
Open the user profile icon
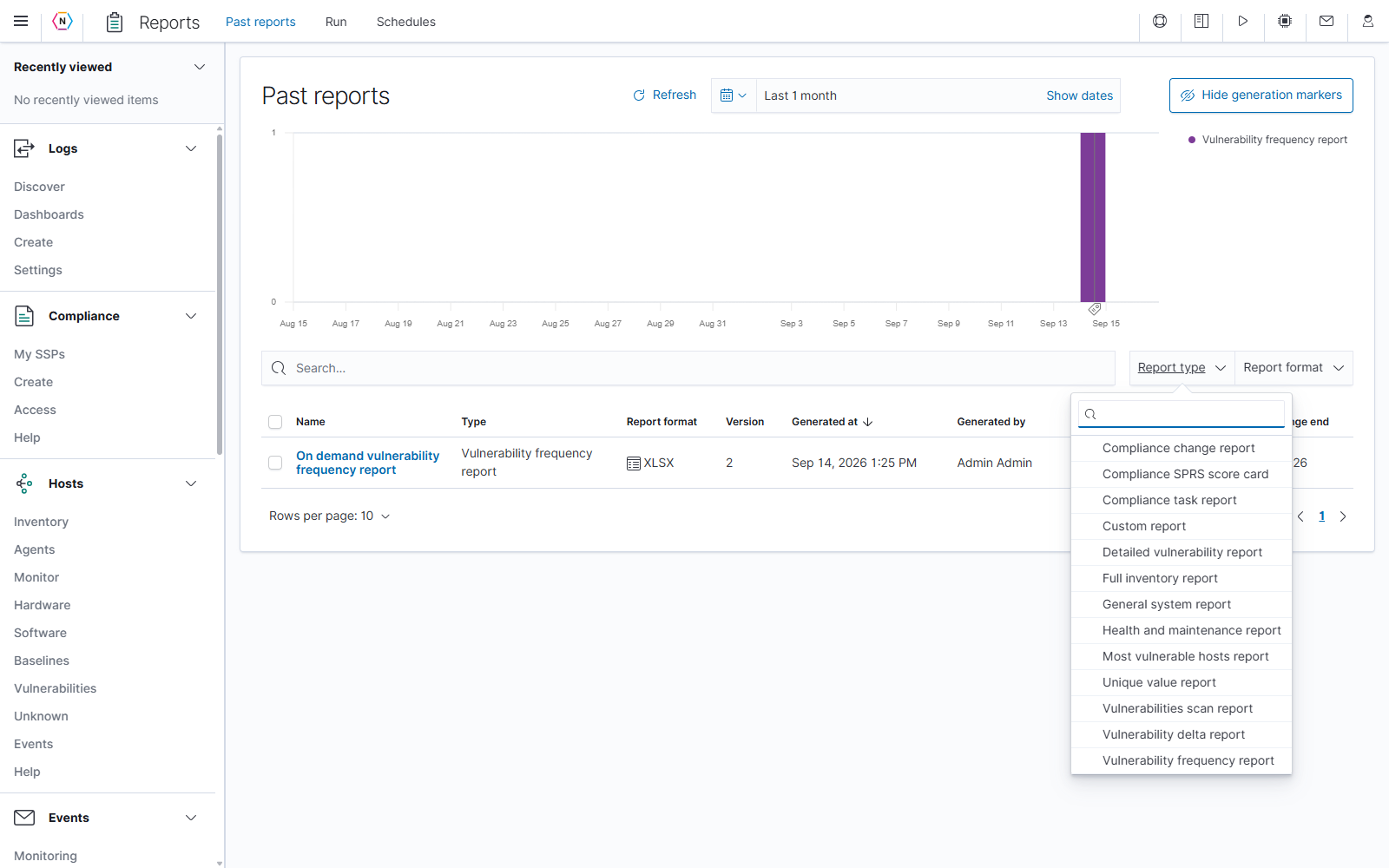coord(1368,21)
